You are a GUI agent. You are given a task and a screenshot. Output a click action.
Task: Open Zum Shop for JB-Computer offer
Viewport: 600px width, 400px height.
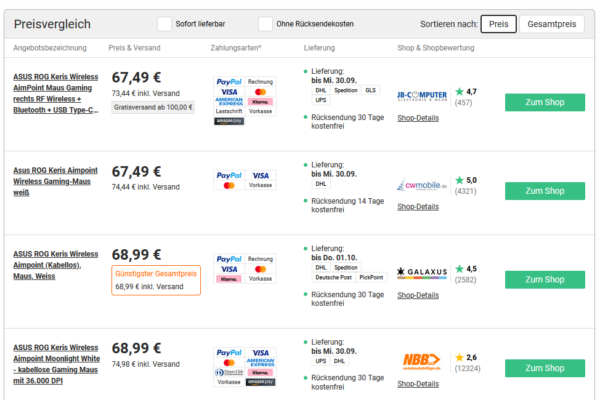[545, 102]
